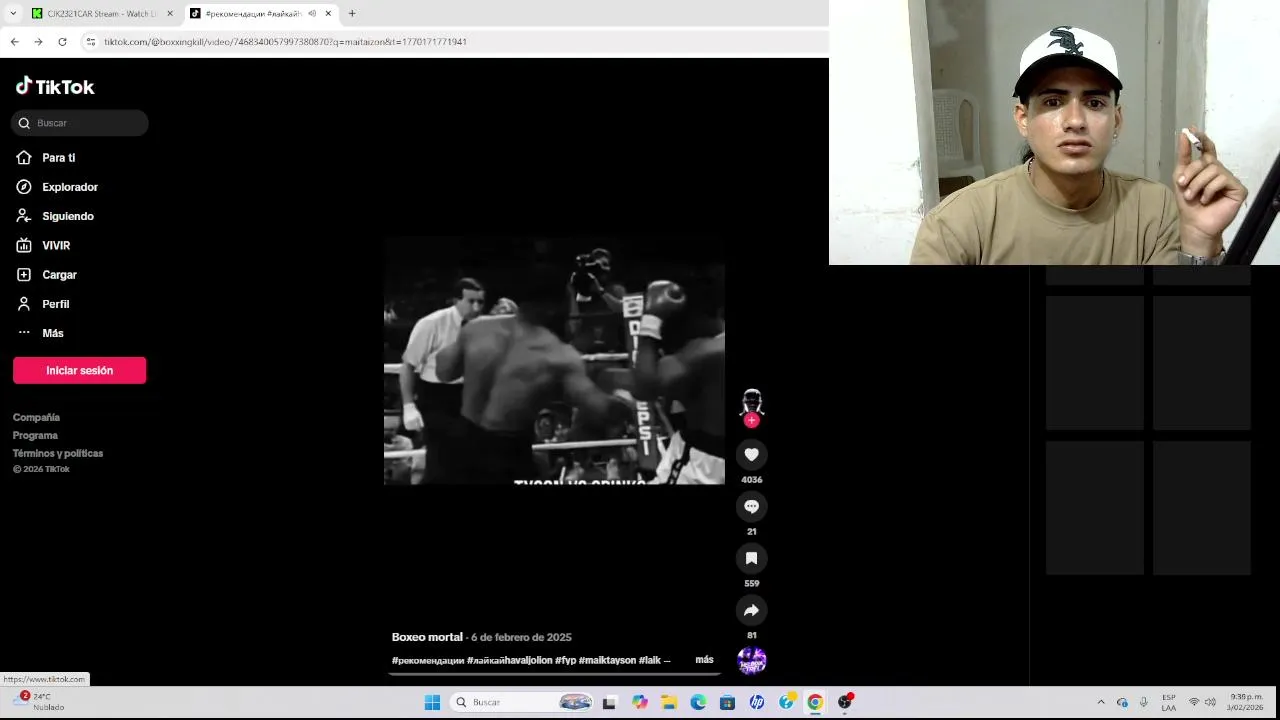Open the ESP LAA language switcher

pos(1169,702)
